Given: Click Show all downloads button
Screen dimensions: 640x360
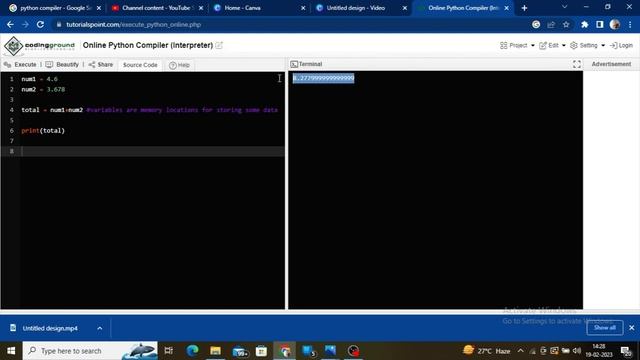Looking at the screenshot, I should 604,328.
